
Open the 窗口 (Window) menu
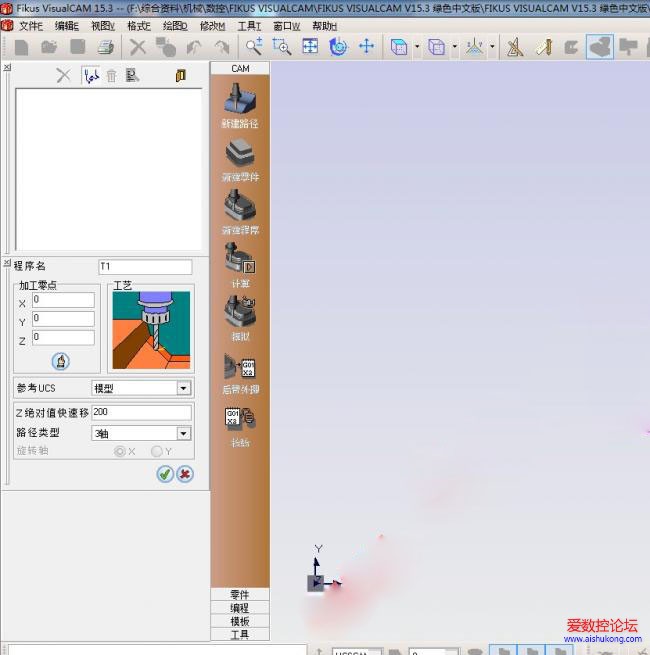click(286, 26)
